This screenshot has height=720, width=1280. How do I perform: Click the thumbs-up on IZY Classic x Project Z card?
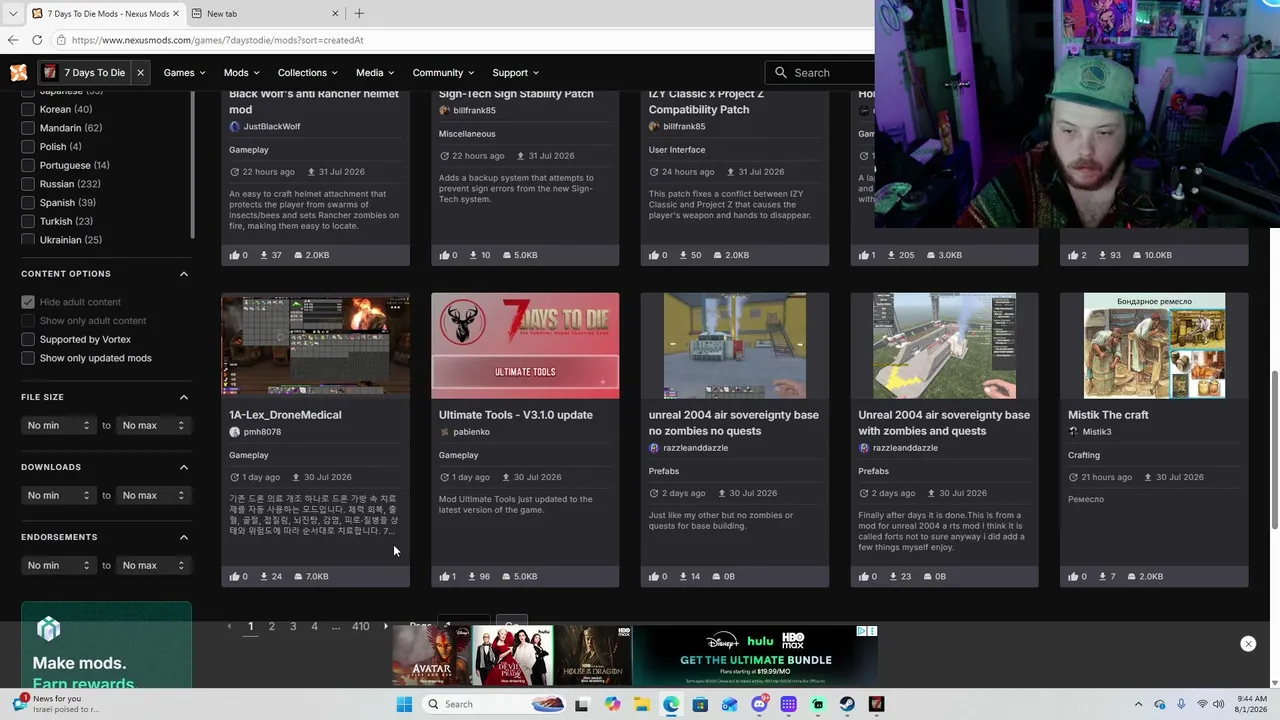click(x=654, y=255)
